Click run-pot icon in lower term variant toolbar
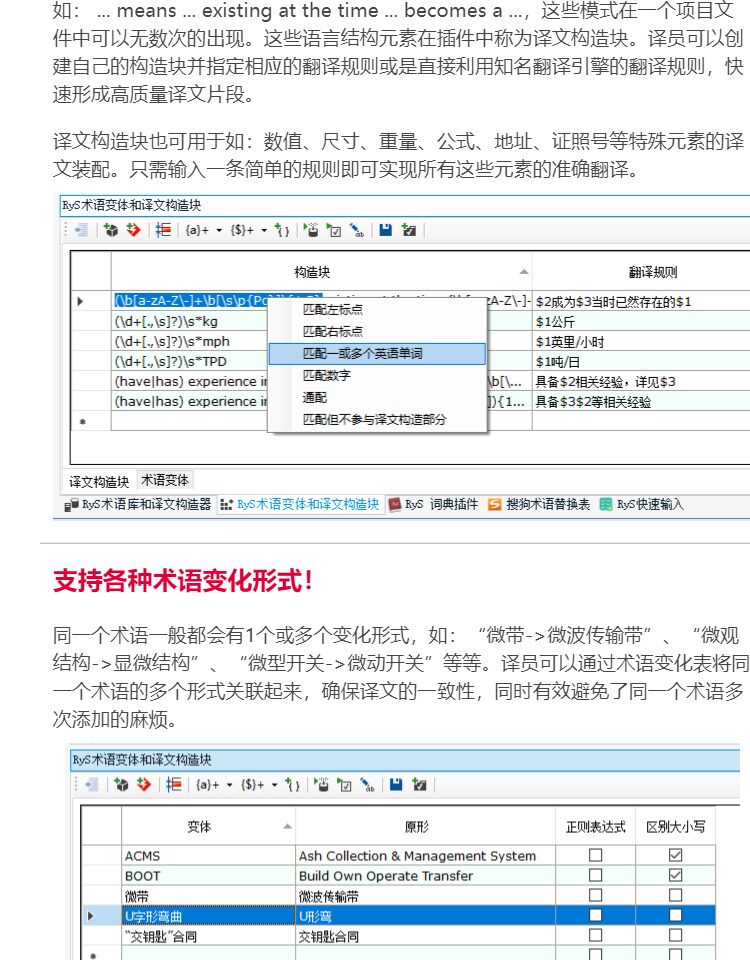The height and width of the screenshot is (960, 750). [322, 785]
